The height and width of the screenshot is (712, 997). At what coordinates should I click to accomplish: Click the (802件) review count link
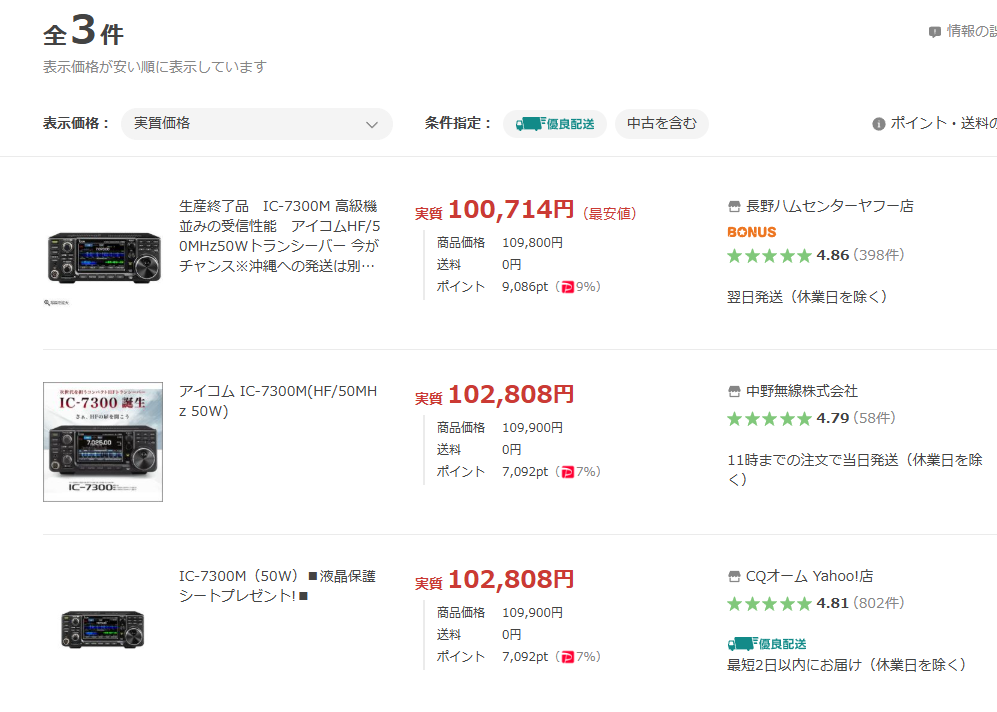[879, 603]
